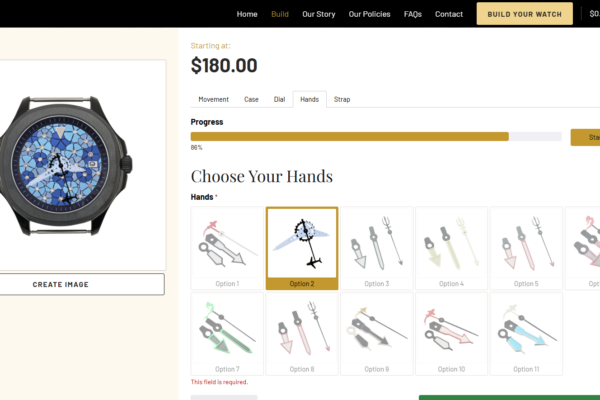Open the FAQs page link
Screen dimensions: 600x400
pos(412,14)
